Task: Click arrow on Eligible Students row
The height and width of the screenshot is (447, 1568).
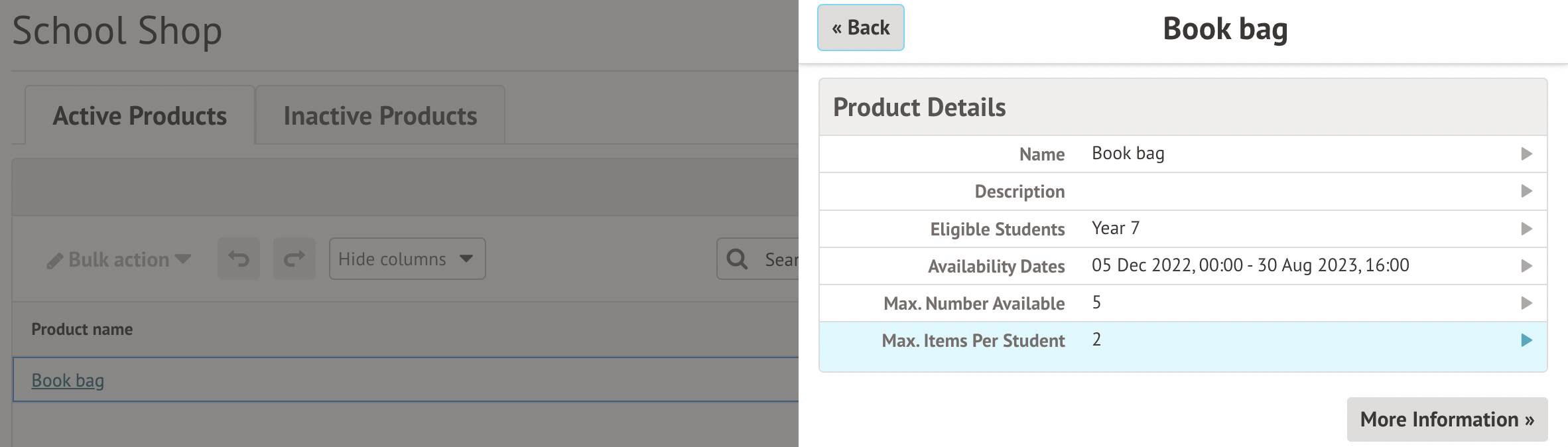Action: click(1526, 229)
